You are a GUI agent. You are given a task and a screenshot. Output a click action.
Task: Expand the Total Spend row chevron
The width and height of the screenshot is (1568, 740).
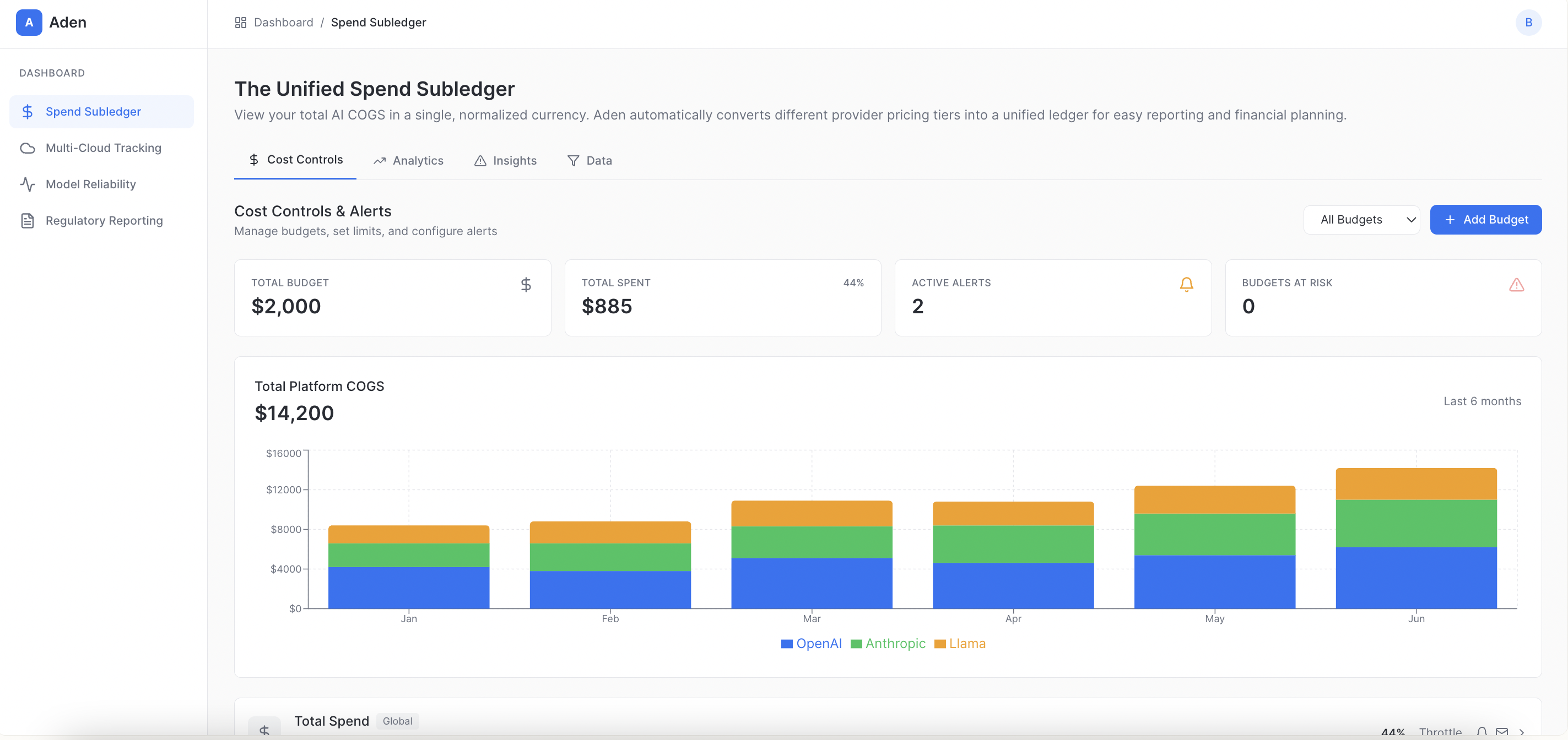[x=1521, y=732]
